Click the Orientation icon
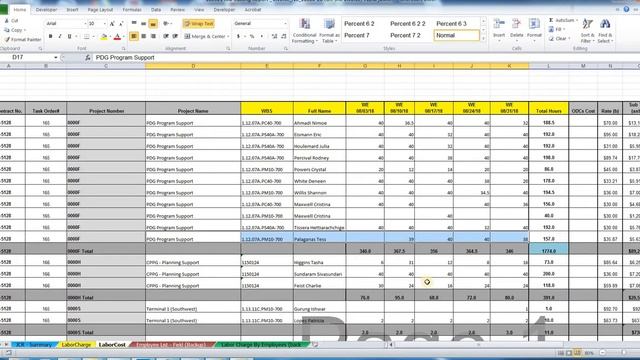This screenshot has width=640, height=360. tap(167, 24)
